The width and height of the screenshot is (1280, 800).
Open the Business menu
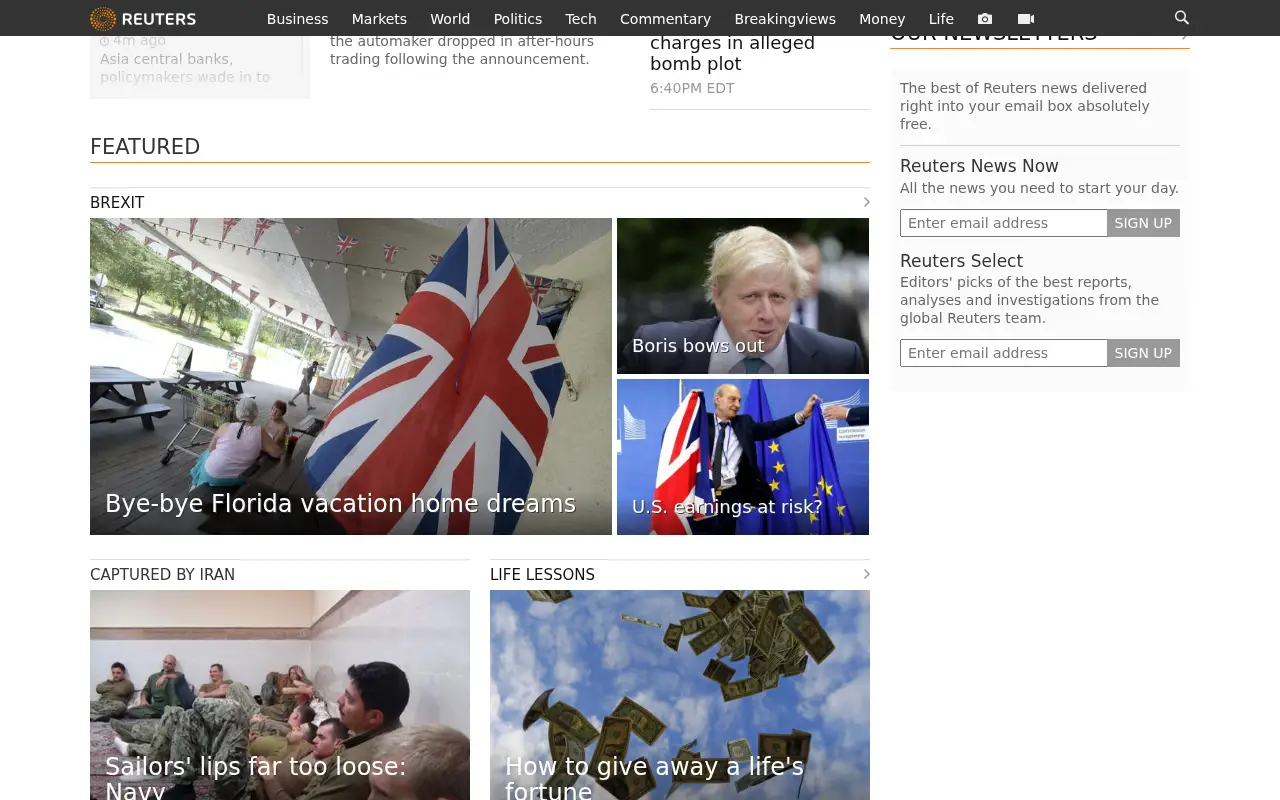pos(297,19)
